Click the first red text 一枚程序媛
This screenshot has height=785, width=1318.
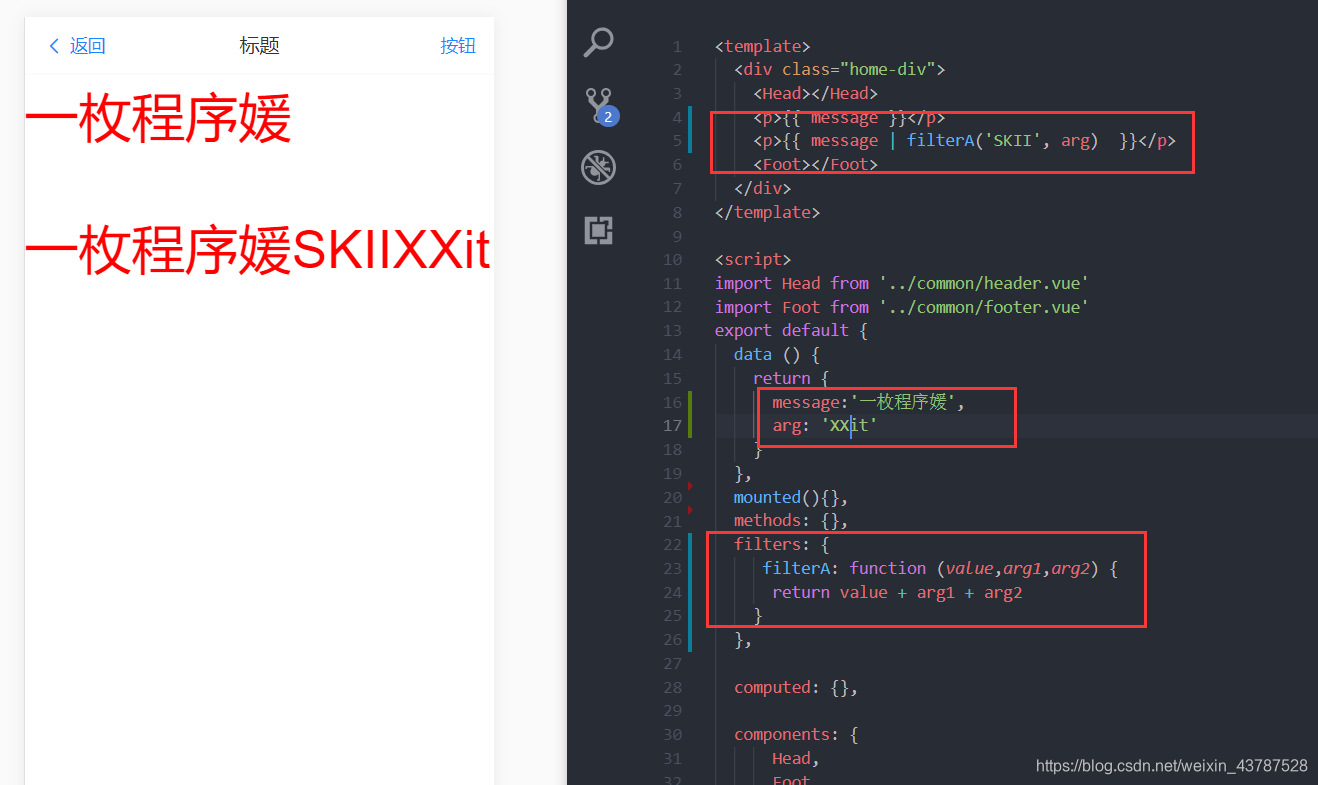tap(158, 120)
